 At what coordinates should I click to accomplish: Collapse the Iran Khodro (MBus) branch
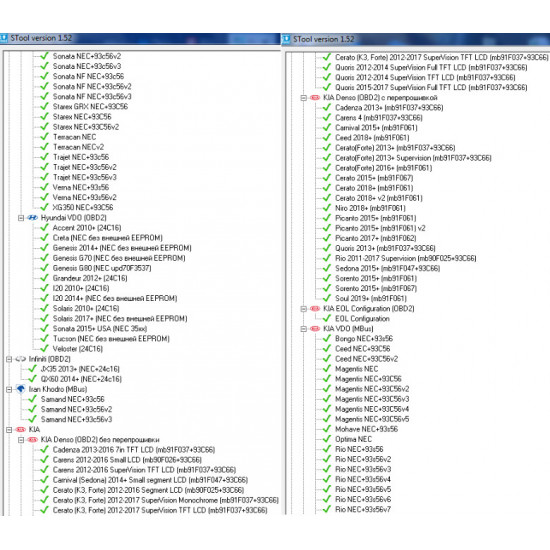9,389
